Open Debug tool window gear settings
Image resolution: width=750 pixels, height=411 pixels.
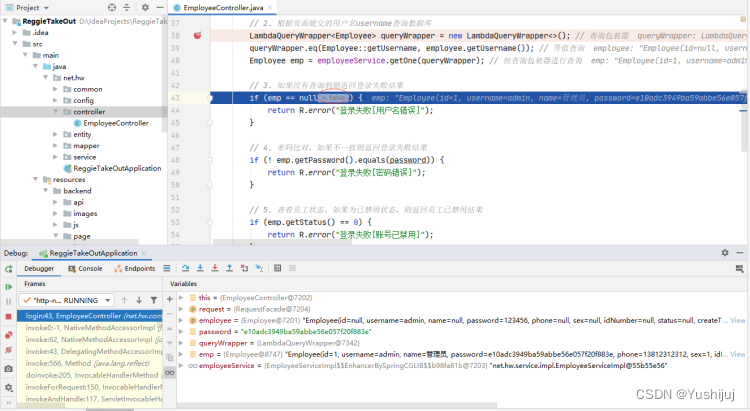click(725, 252)
